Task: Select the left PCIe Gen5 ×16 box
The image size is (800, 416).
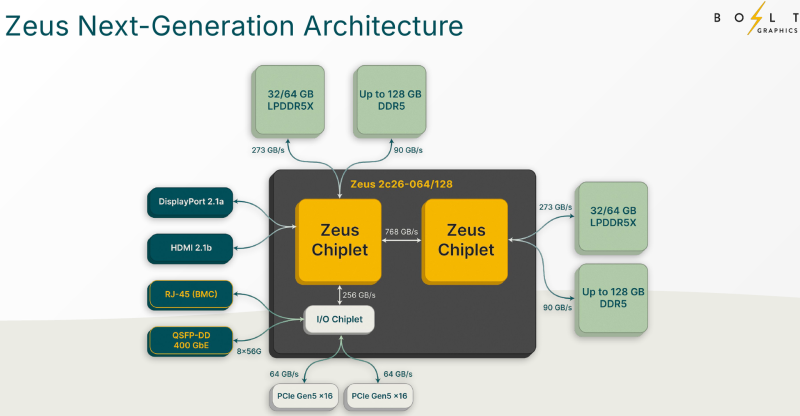Action: coord(305,397)
